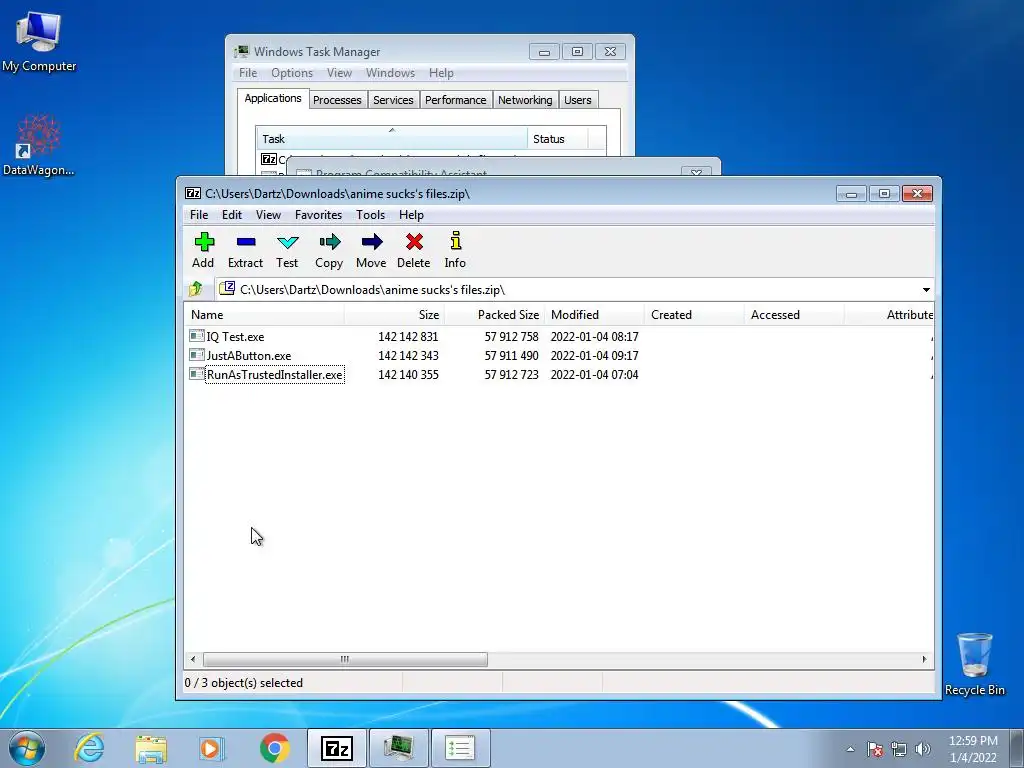Switch to Services tab in Task Manager
The height and width of the screenshot is (768, 1024).
point(393,100)
